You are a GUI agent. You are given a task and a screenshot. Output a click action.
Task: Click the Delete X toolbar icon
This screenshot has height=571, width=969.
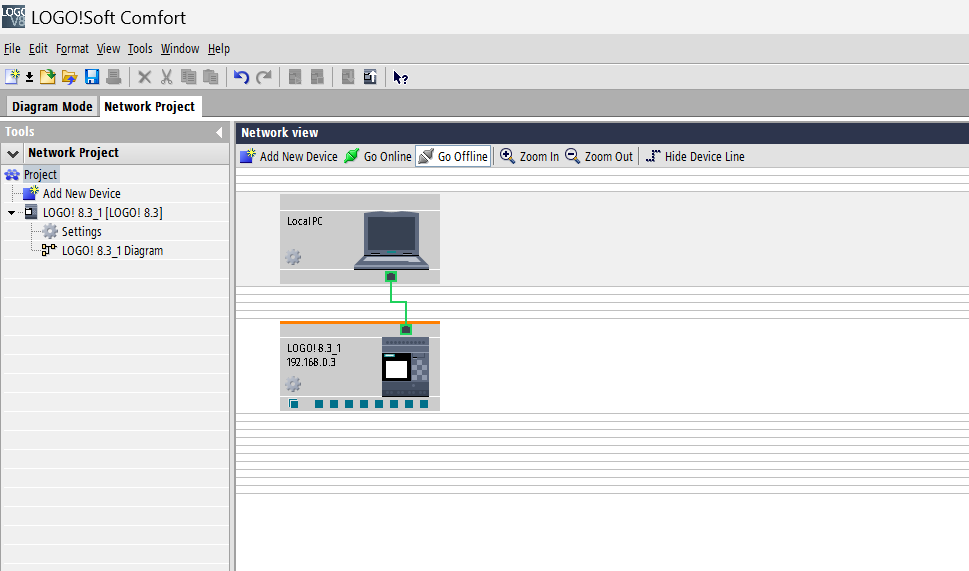pos(145,77)
